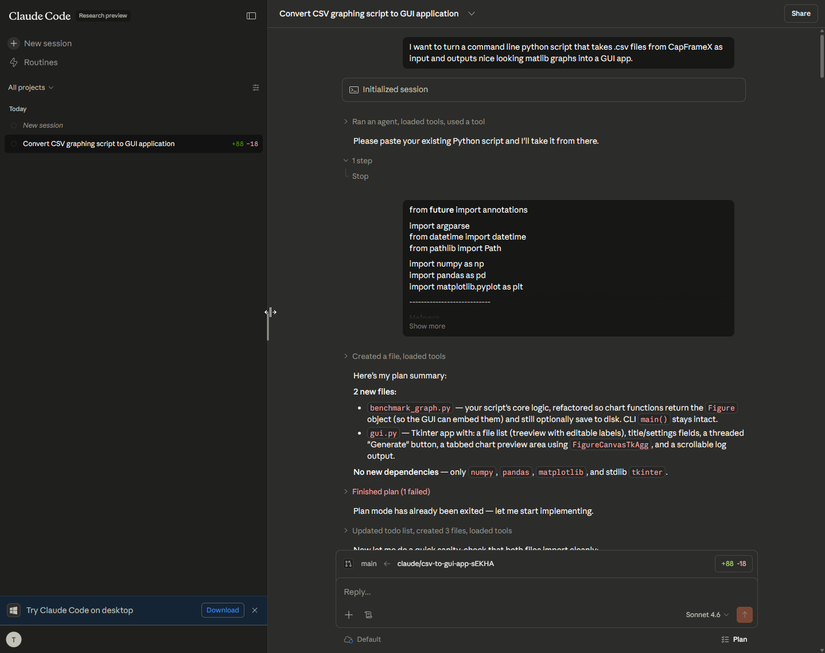Toggle Plan mode
Image resolution: width=825 pixels, height=653 pixels.
734,639
